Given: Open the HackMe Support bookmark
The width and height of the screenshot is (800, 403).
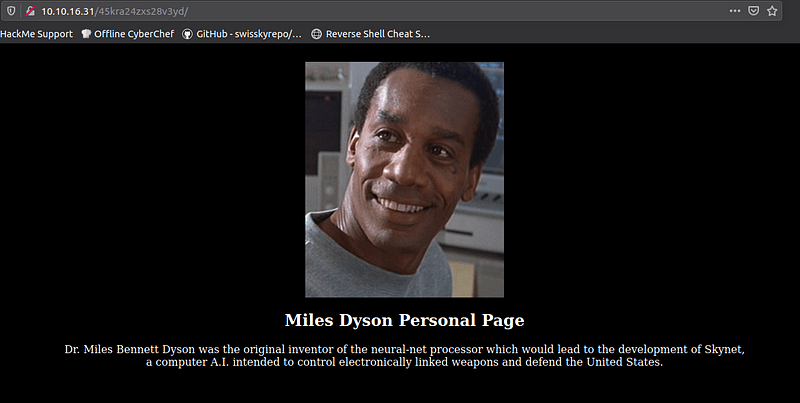Looking at the screenshot, I should (36, 33).
